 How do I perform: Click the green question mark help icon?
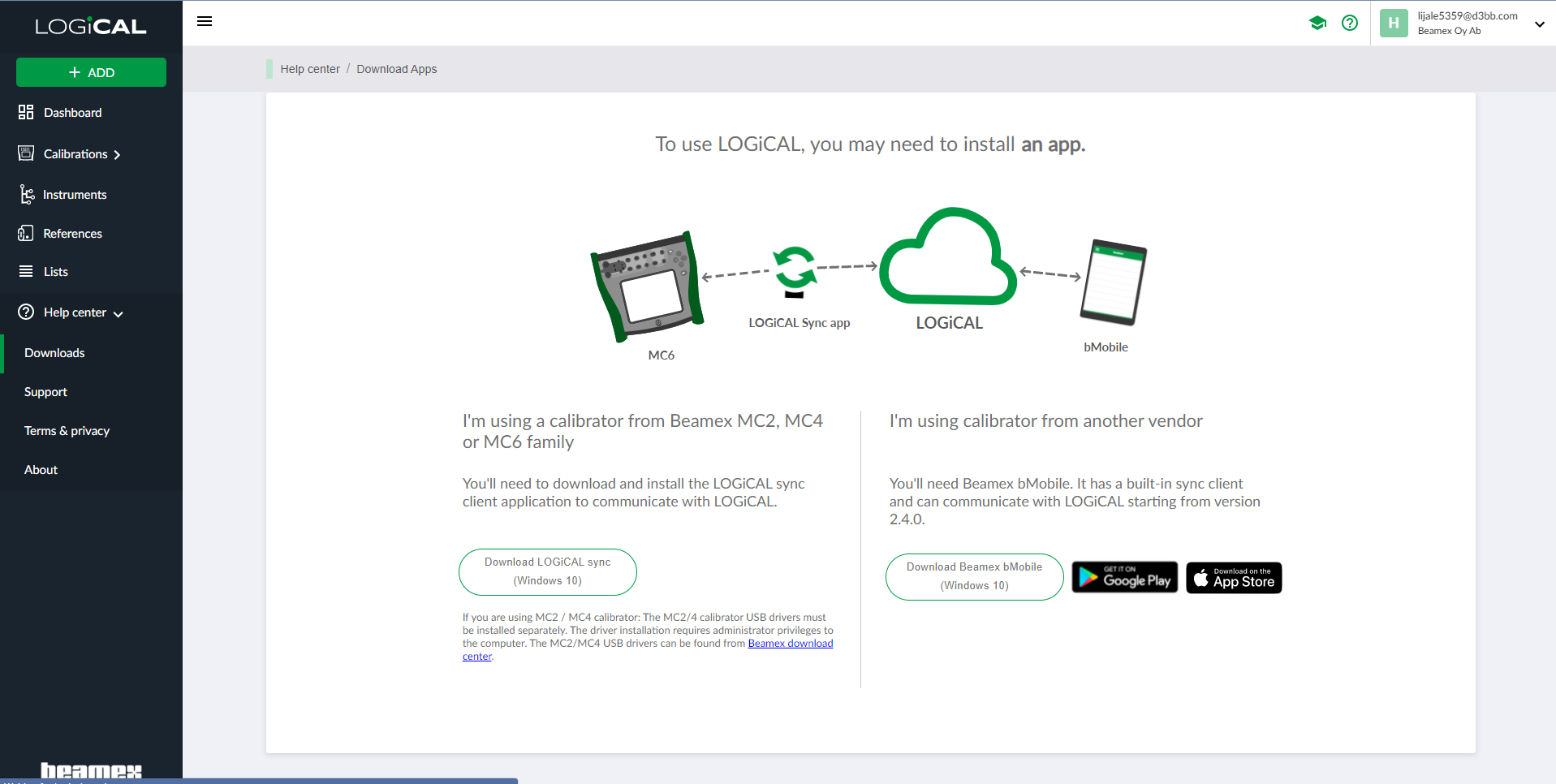pyautogui.click(x=1350, y=23)
